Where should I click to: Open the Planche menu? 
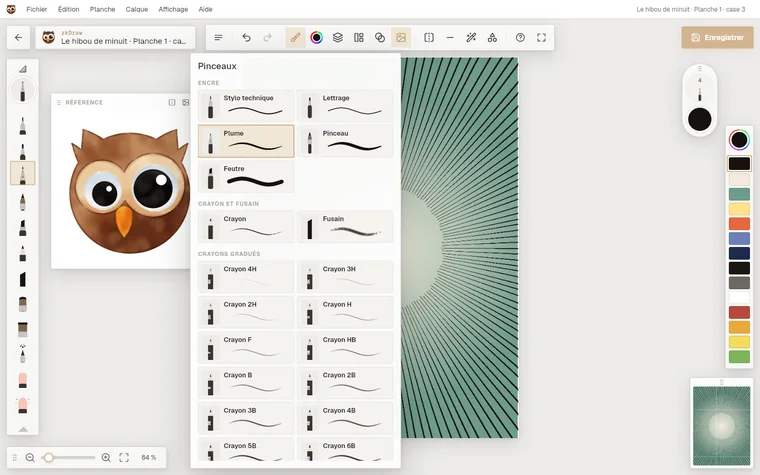(x=102, y=9)
